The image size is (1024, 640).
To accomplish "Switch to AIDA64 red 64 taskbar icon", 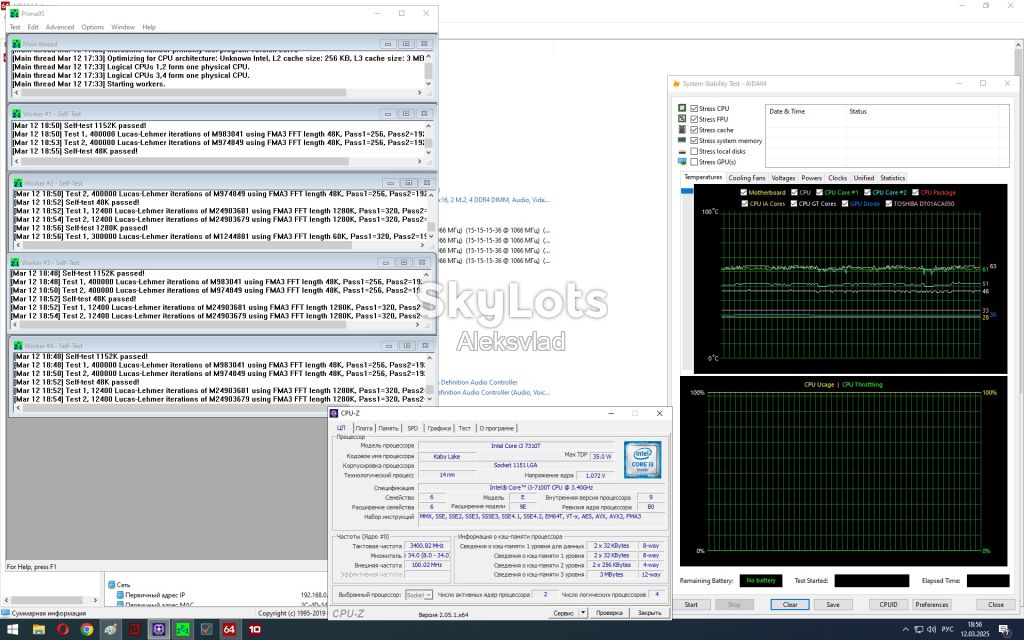I will tap(229, 630).
